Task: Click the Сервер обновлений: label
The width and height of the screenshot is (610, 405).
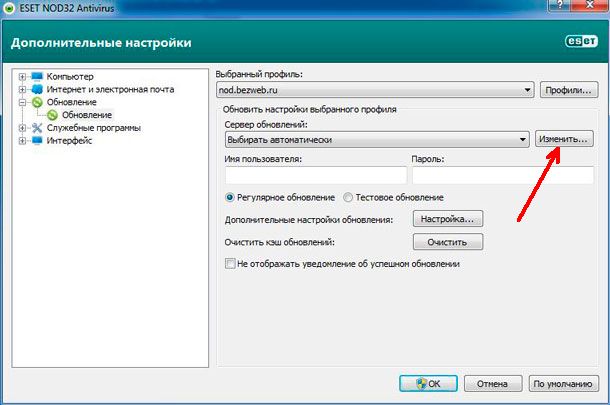Action: coord(266,125)
